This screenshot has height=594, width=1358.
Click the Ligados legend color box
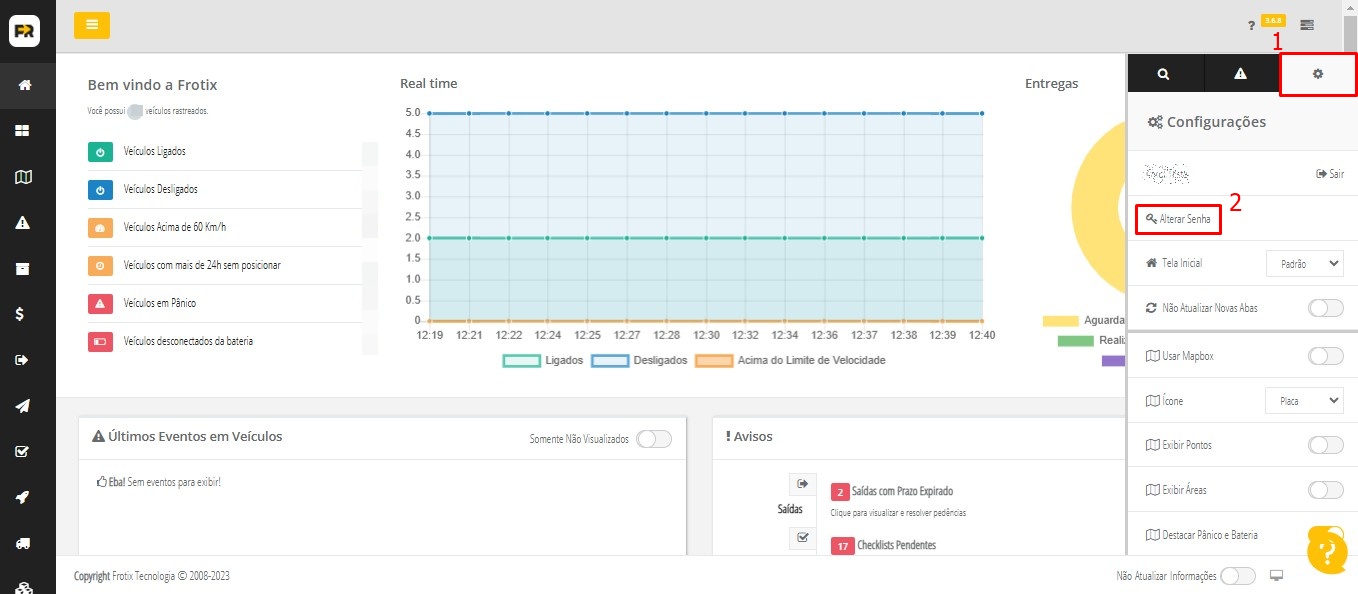(521, 360)
